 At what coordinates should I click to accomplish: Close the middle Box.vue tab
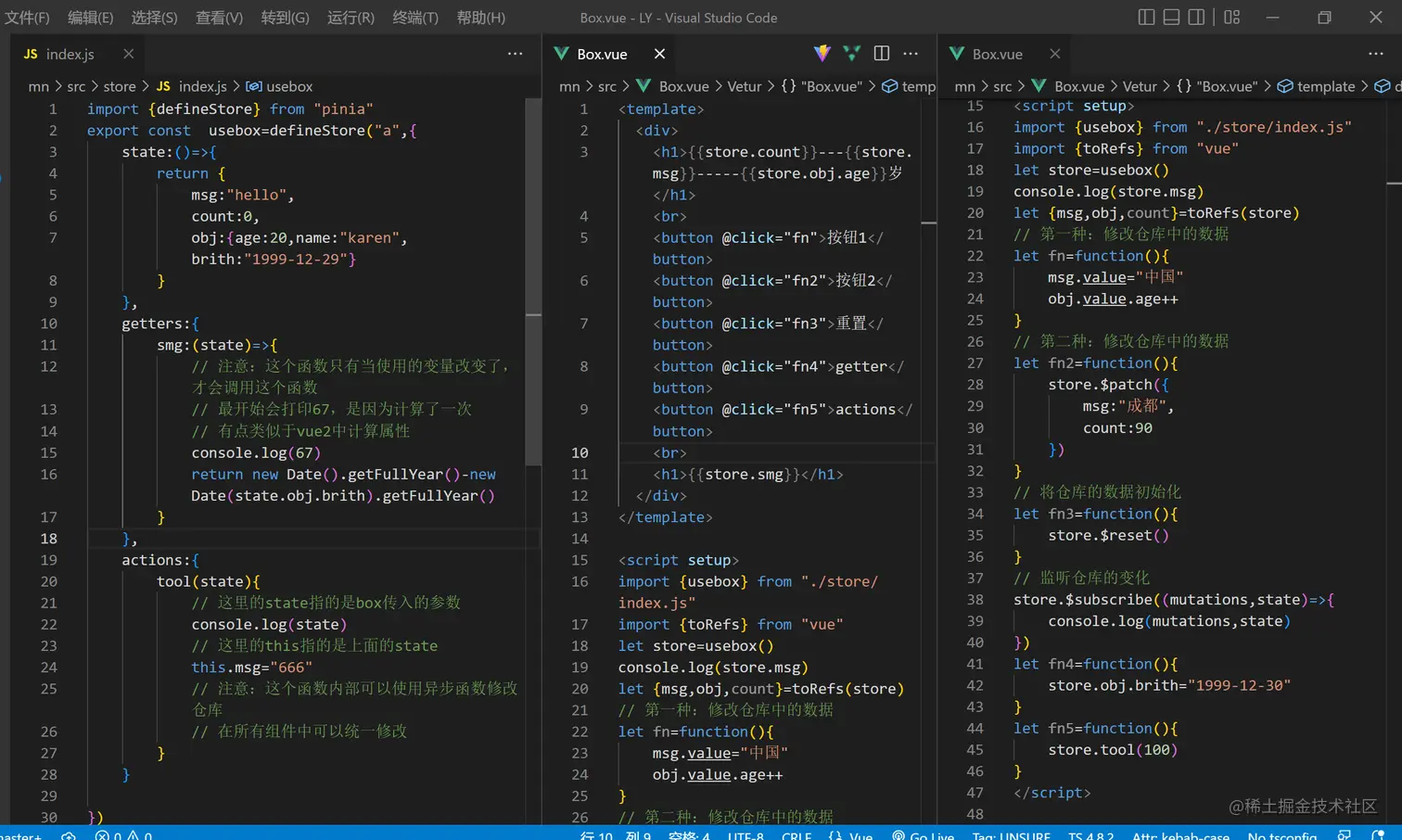click(659, 54)
